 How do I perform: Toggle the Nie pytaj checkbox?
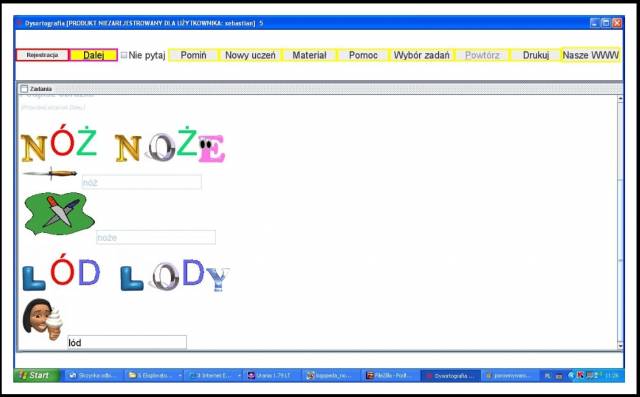(124, 55)
